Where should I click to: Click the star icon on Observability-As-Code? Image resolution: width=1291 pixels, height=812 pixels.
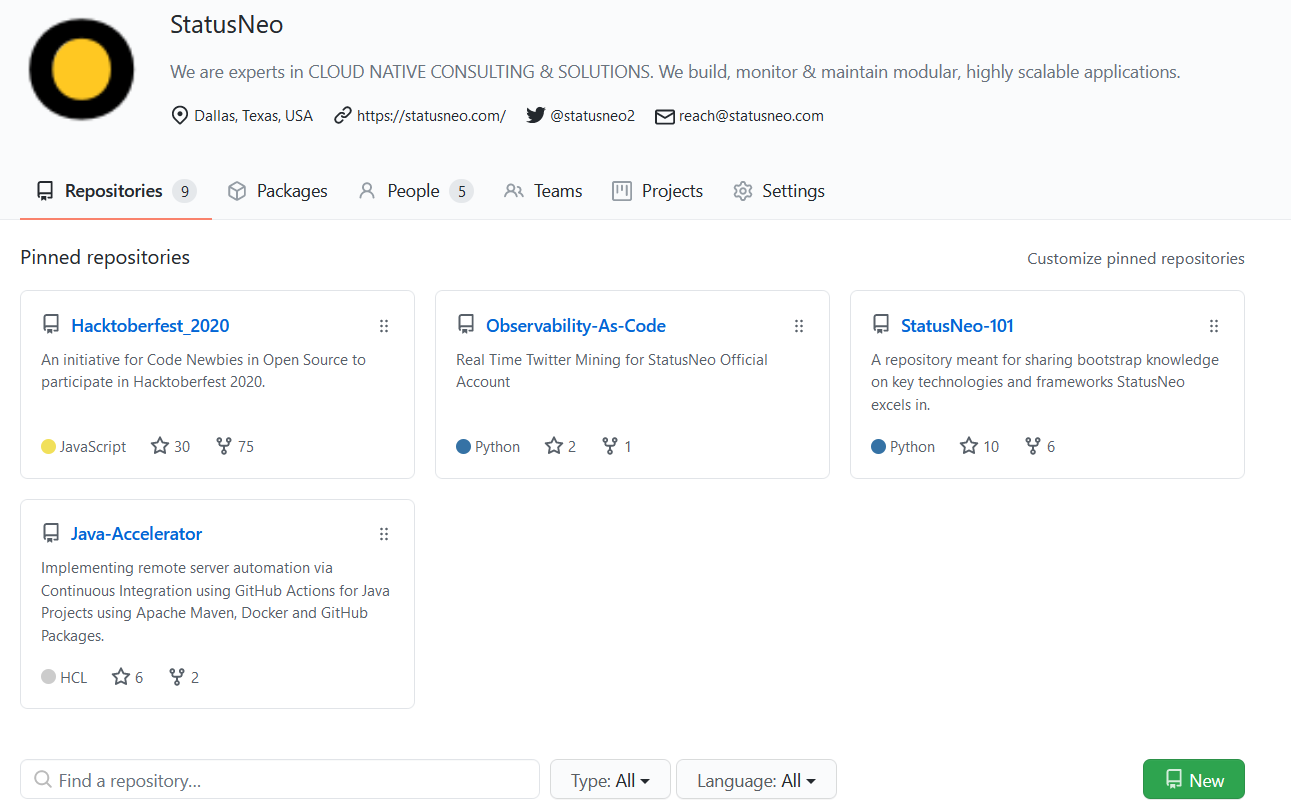click(x=554, y=446)
